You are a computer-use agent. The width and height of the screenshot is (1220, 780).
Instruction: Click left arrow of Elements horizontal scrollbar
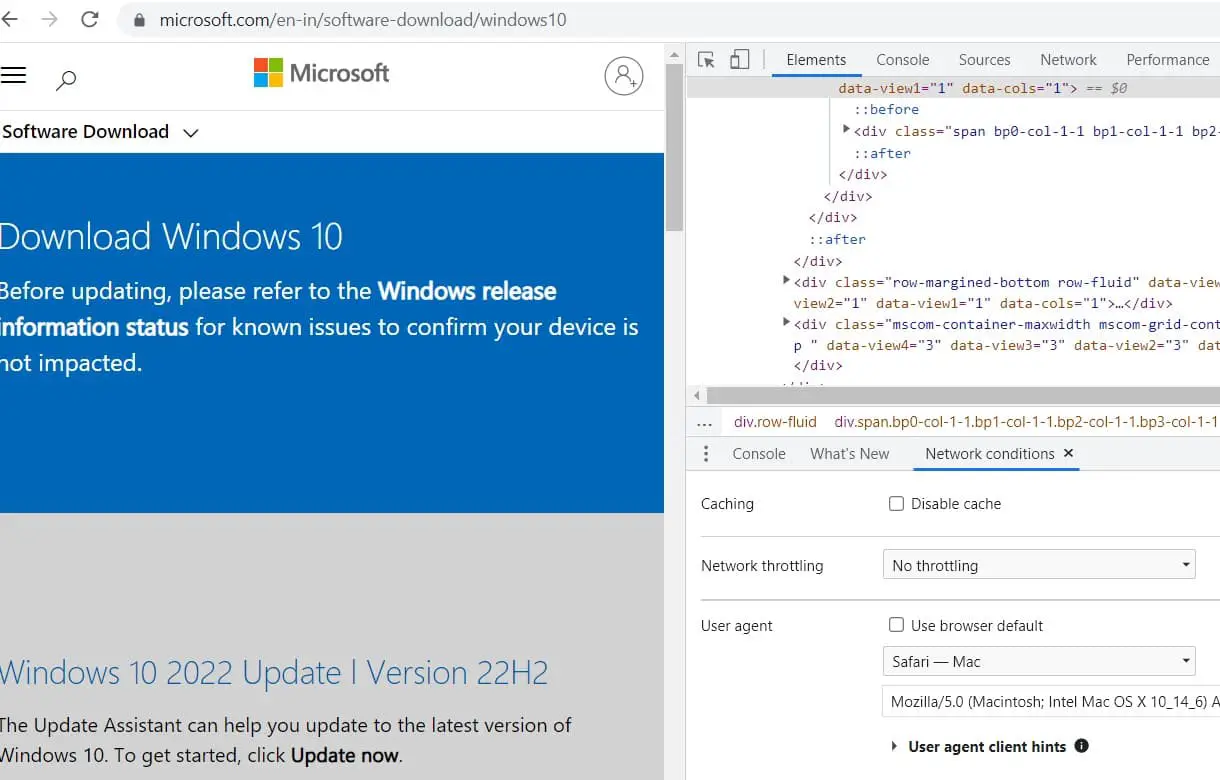point(696,396)
